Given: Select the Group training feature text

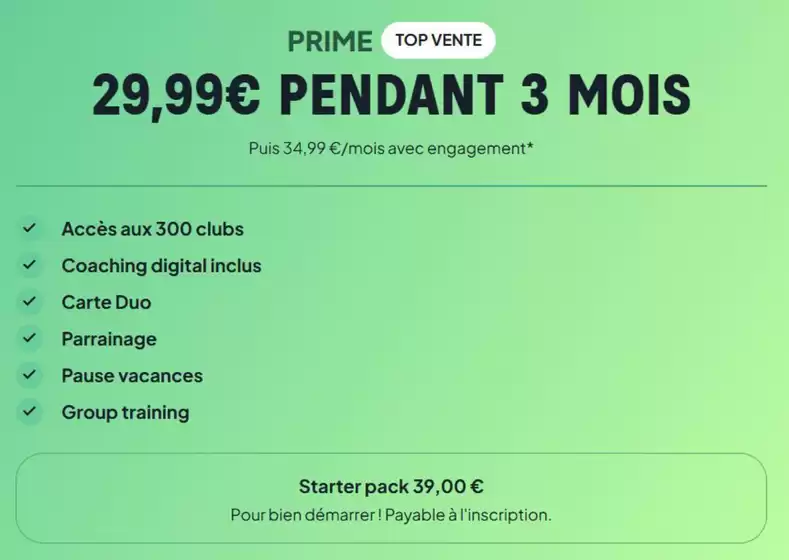Looking at the screenshot, I should pyautogui.click(x=125, y=412).
